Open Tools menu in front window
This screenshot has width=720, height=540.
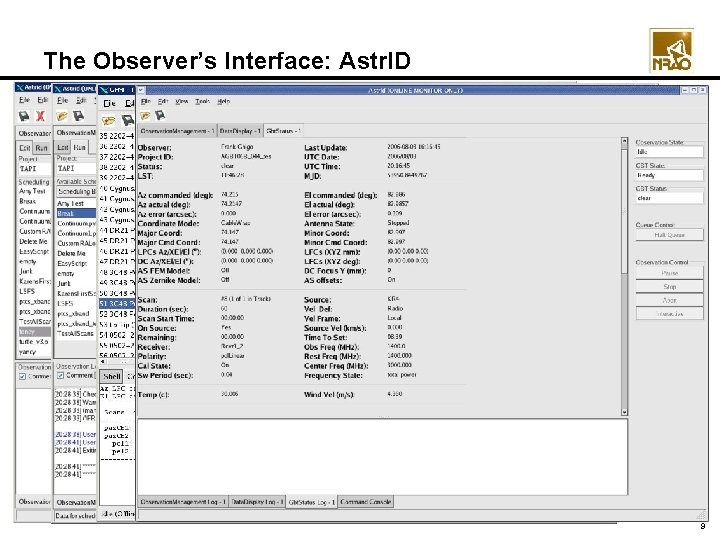(202, 101)
